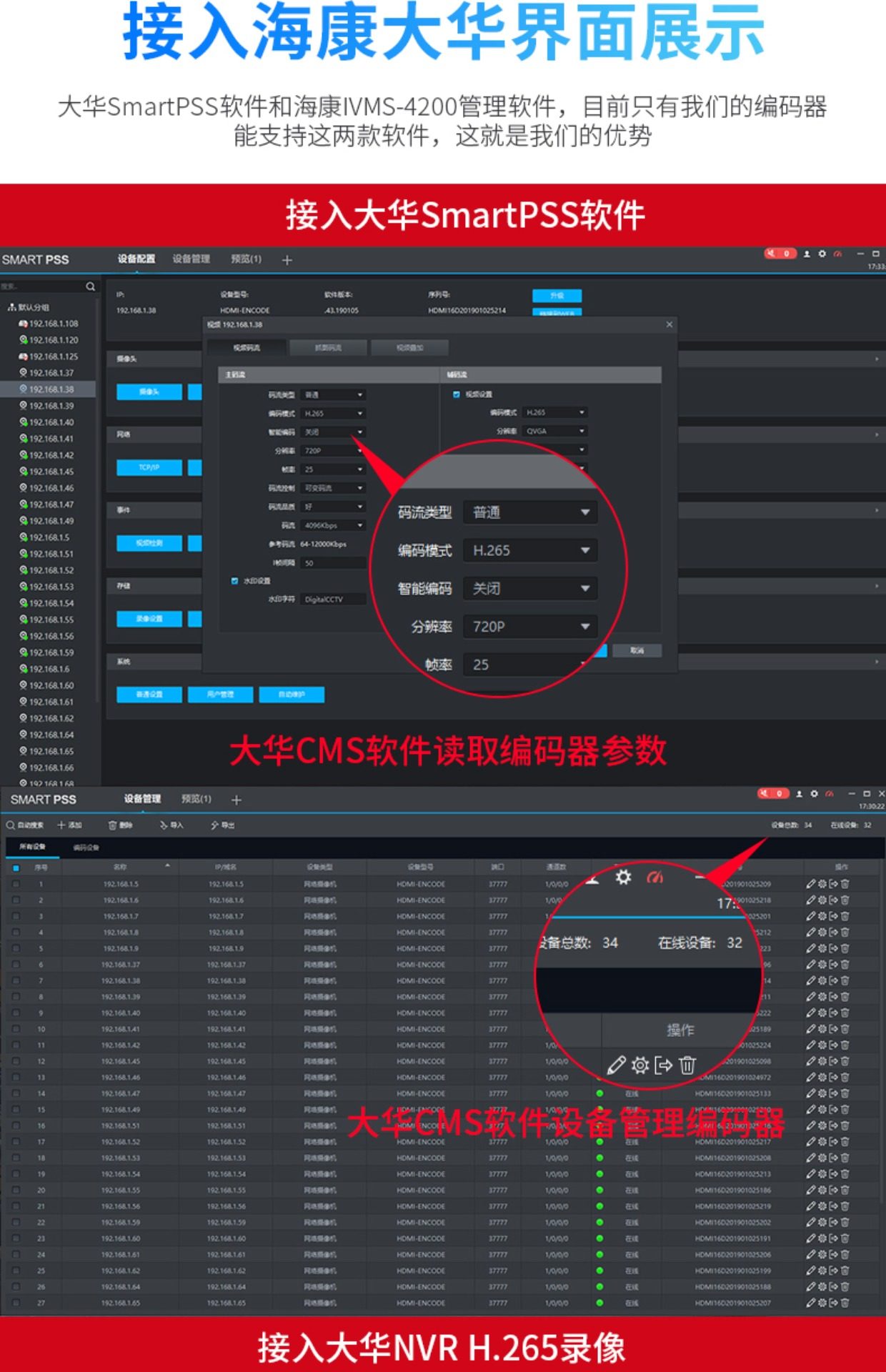
Task: Open main stream 编码模式 H.265 dropdown
Action: pyautogui.click(x=334, y=413)
